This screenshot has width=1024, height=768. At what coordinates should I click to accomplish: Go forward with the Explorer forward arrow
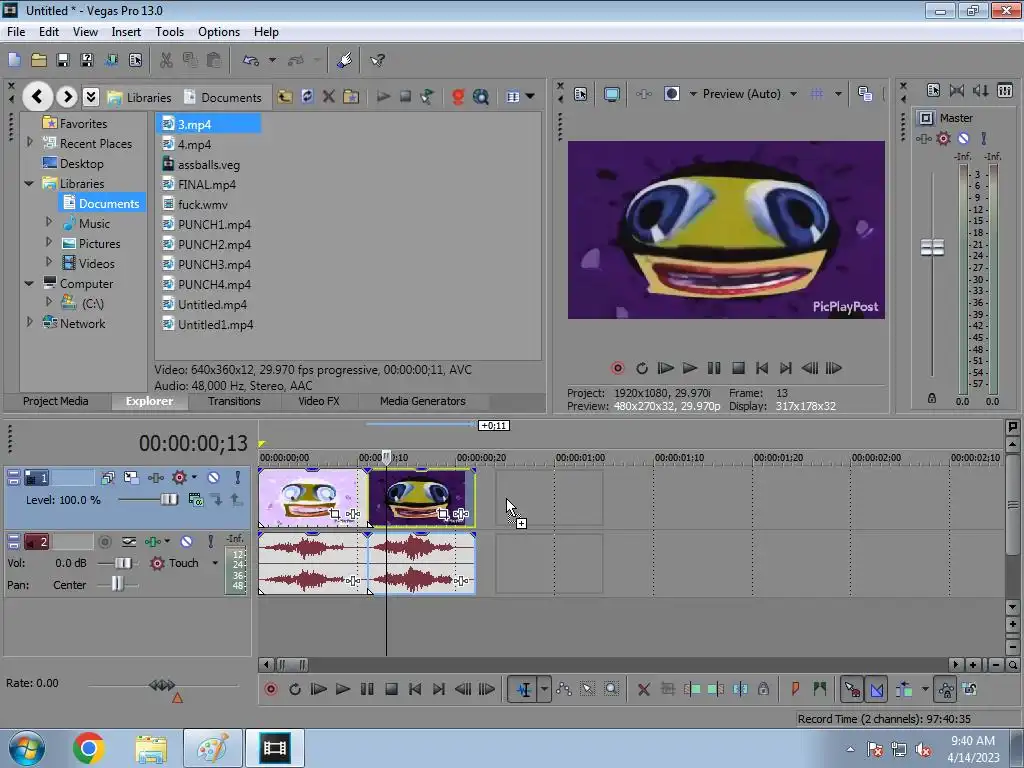click(67, 97)
